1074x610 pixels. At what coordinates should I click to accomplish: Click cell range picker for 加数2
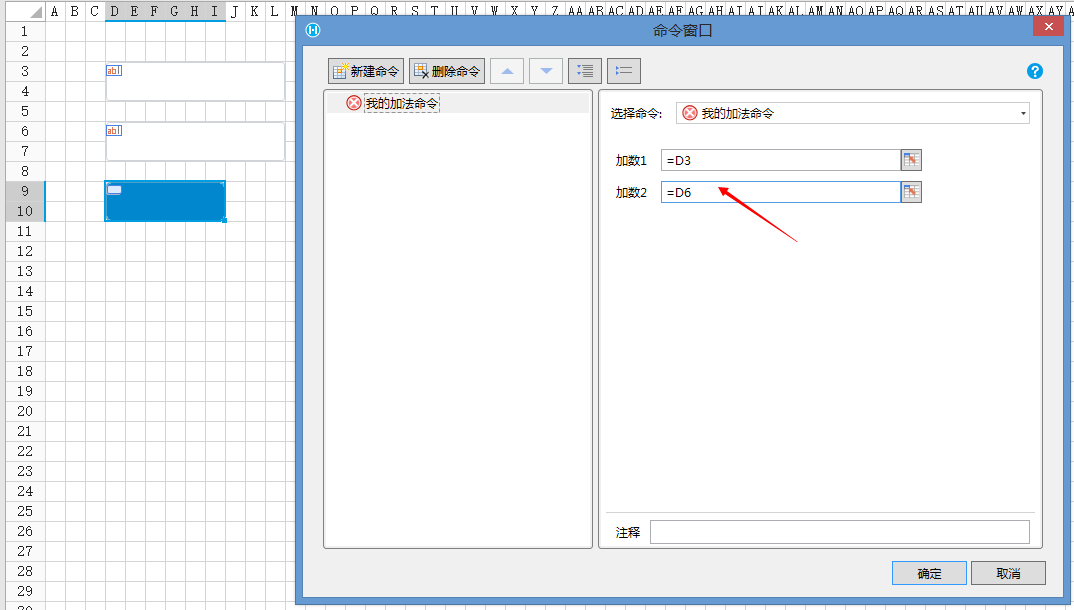pos(911,192)
